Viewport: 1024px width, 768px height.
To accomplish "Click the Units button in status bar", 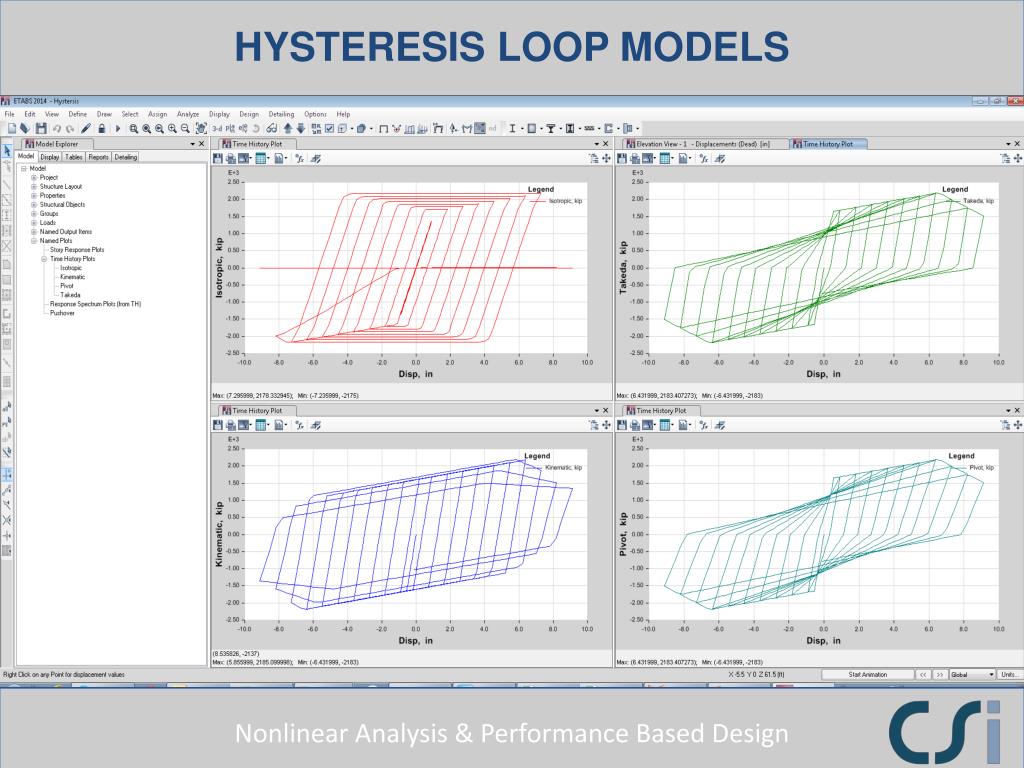I will [1010, 675].
